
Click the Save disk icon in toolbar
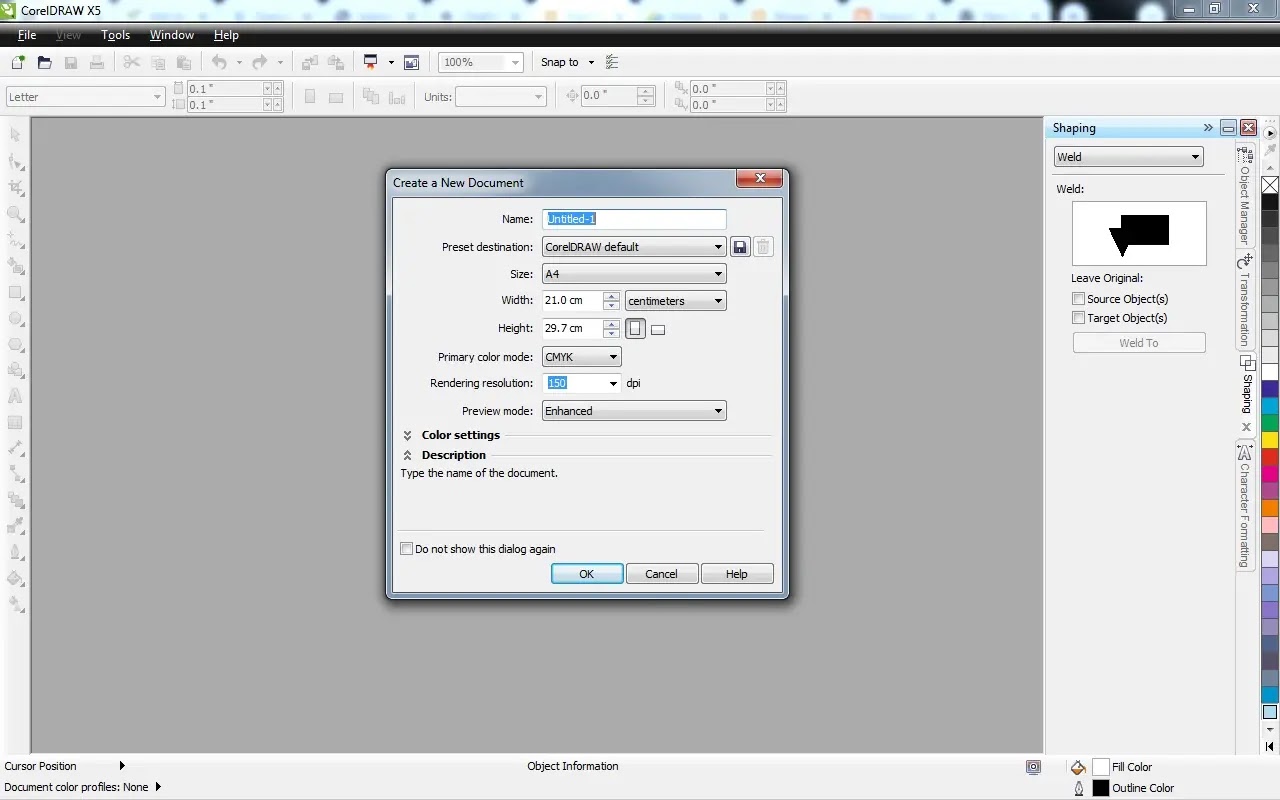coord(71,62)
